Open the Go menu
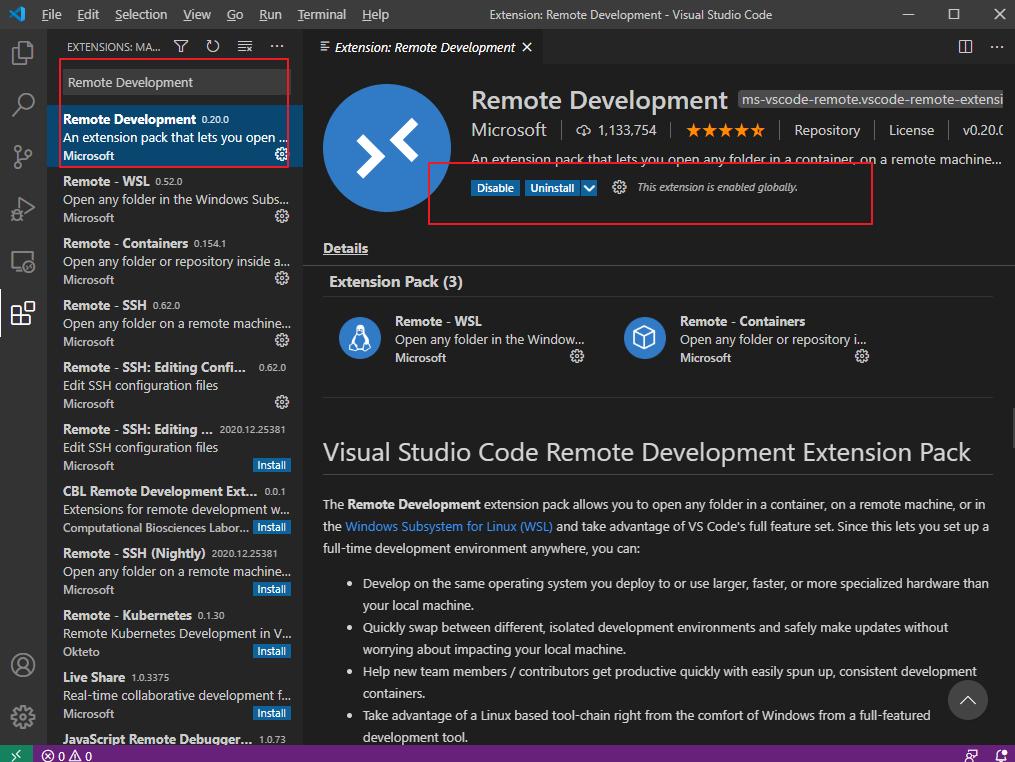Image resolution: width=1015 pixels, height=762 pixels. [234, 14]
